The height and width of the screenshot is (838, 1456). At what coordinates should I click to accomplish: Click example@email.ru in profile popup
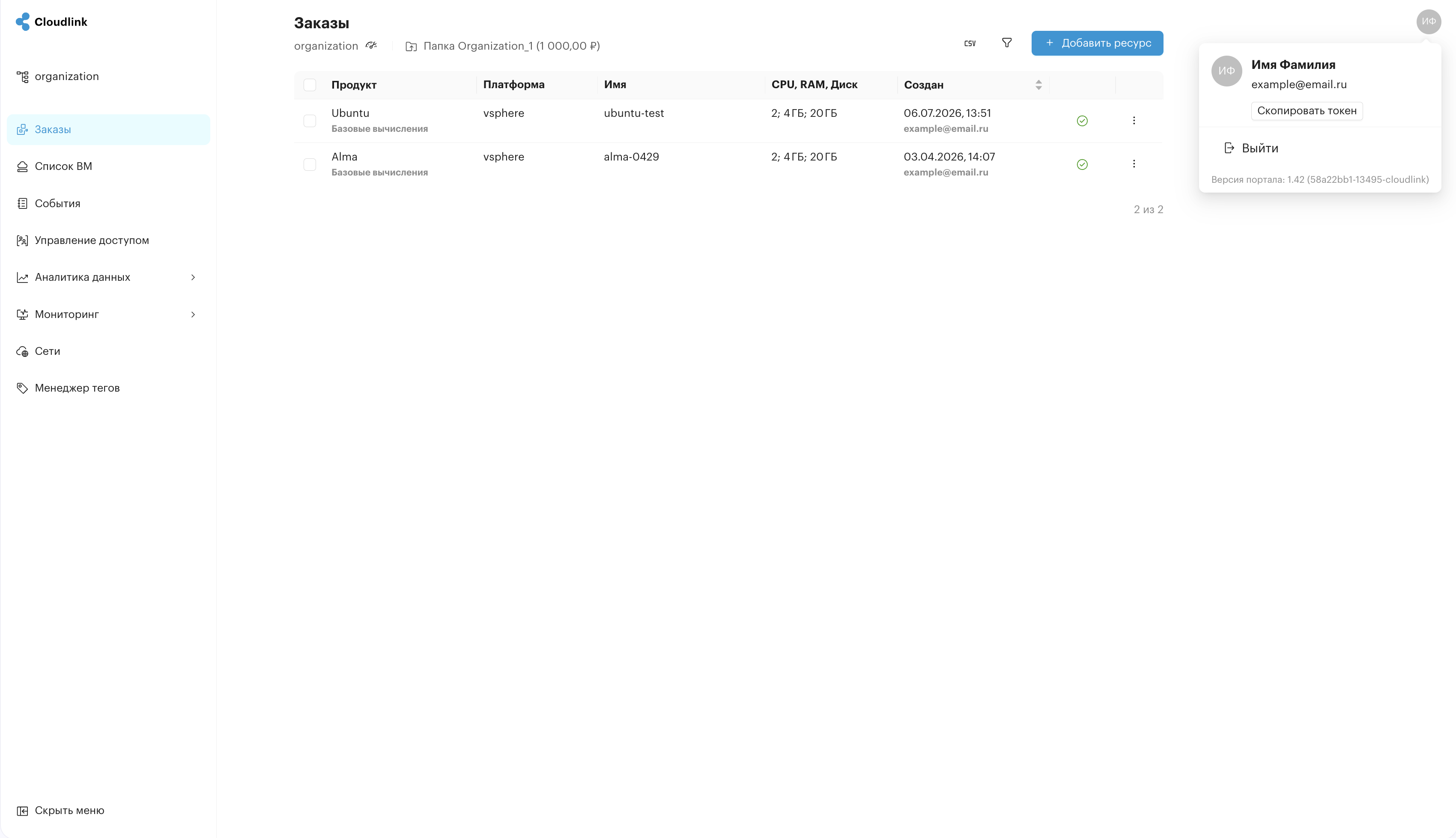[1299, 85]
